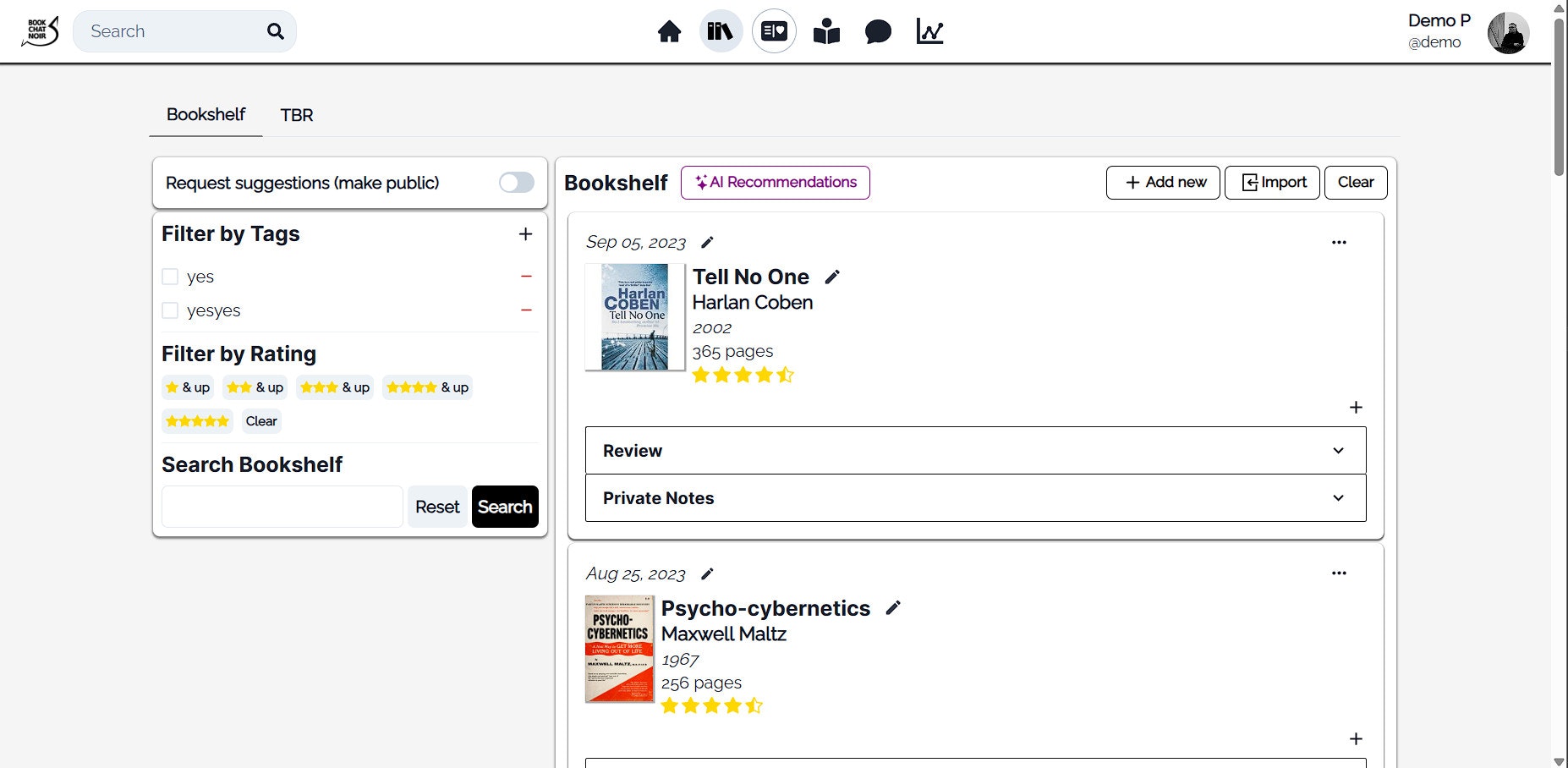Screen dimensions: 1568x768
Task: Set Psycho-cybernetics star rating
Action: pyautogui.click(x=711, y=705)
